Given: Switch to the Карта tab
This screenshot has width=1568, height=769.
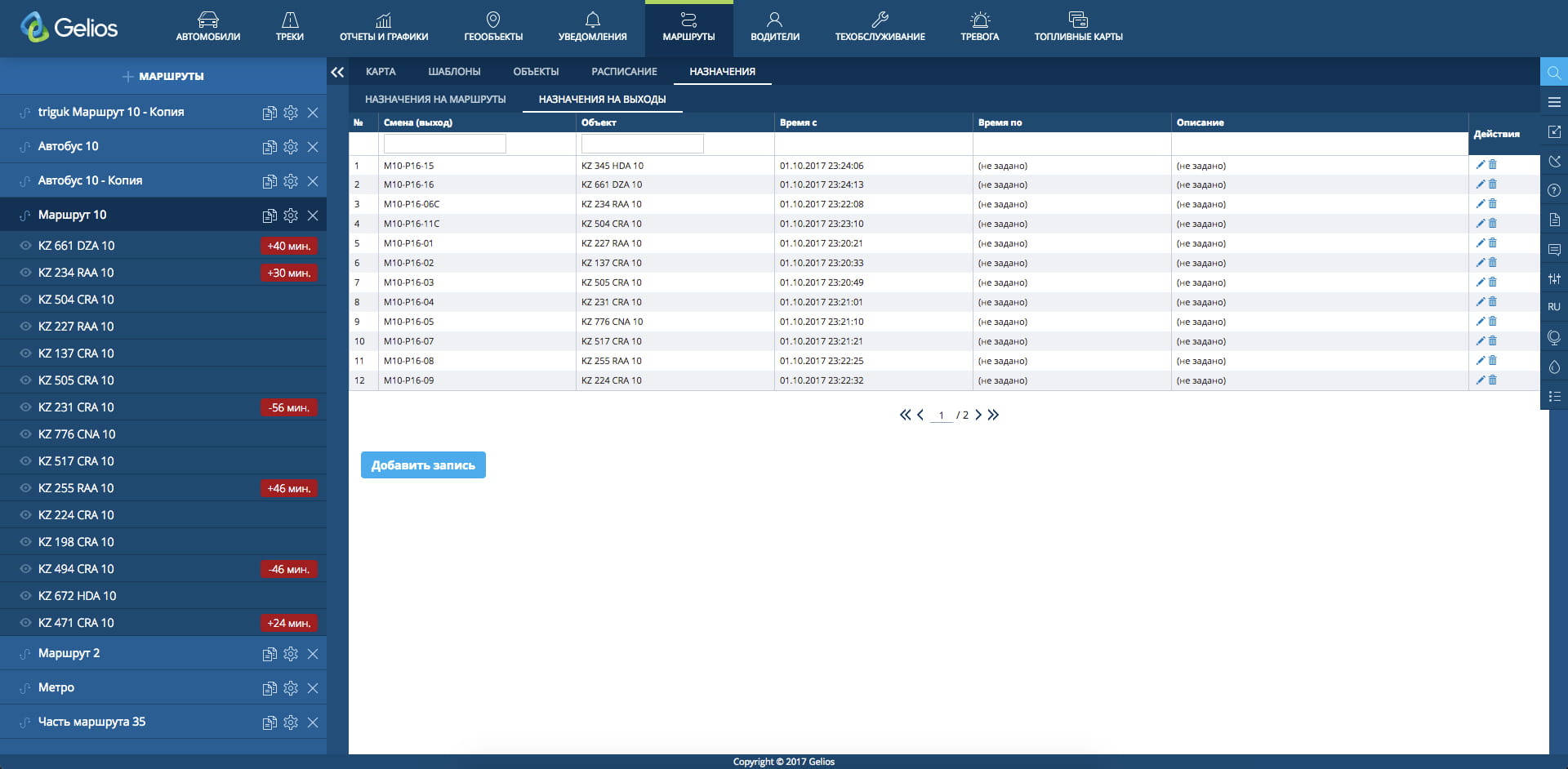Looking at the screenshot, I should click(381, 72).
